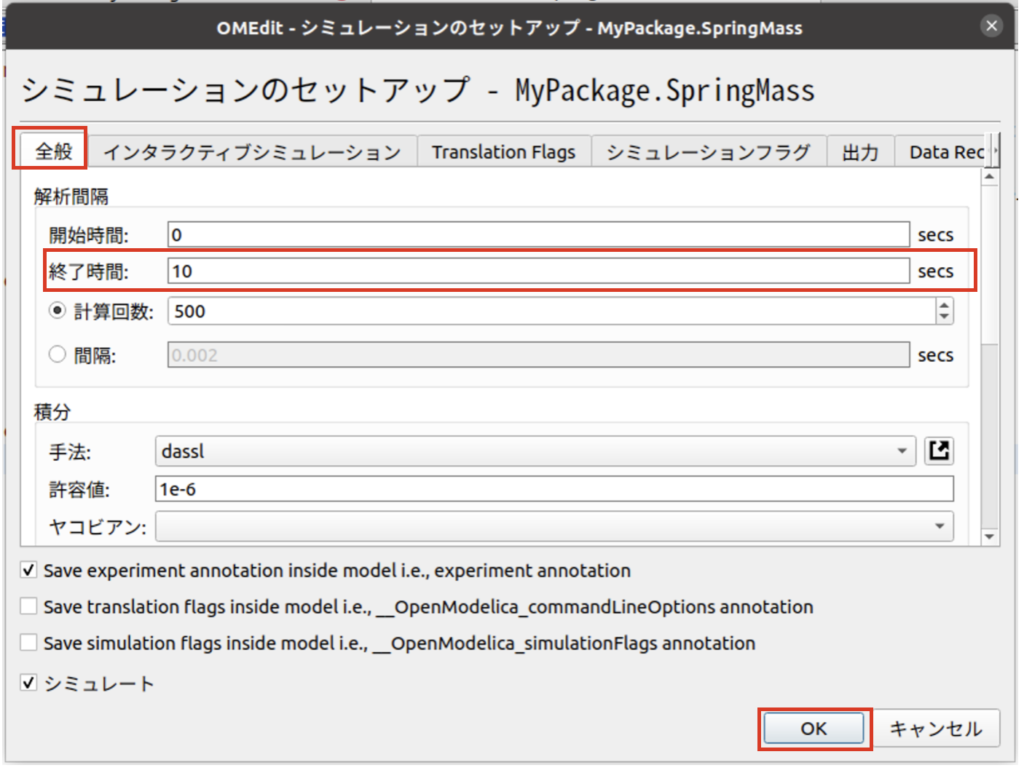Expand the 手法 dassl dropdown
The image size is (1024, 773).
[535, 451]
